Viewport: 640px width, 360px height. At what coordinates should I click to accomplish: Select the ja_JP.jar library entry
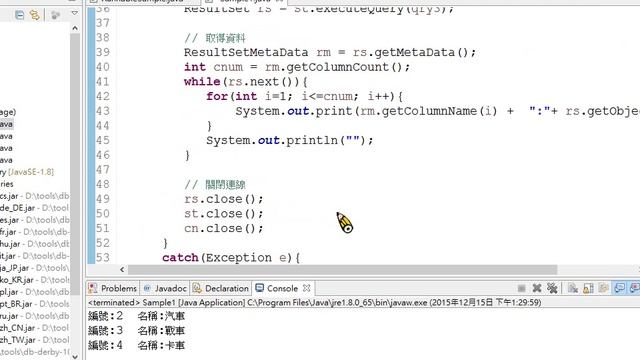tap(34, 268)
